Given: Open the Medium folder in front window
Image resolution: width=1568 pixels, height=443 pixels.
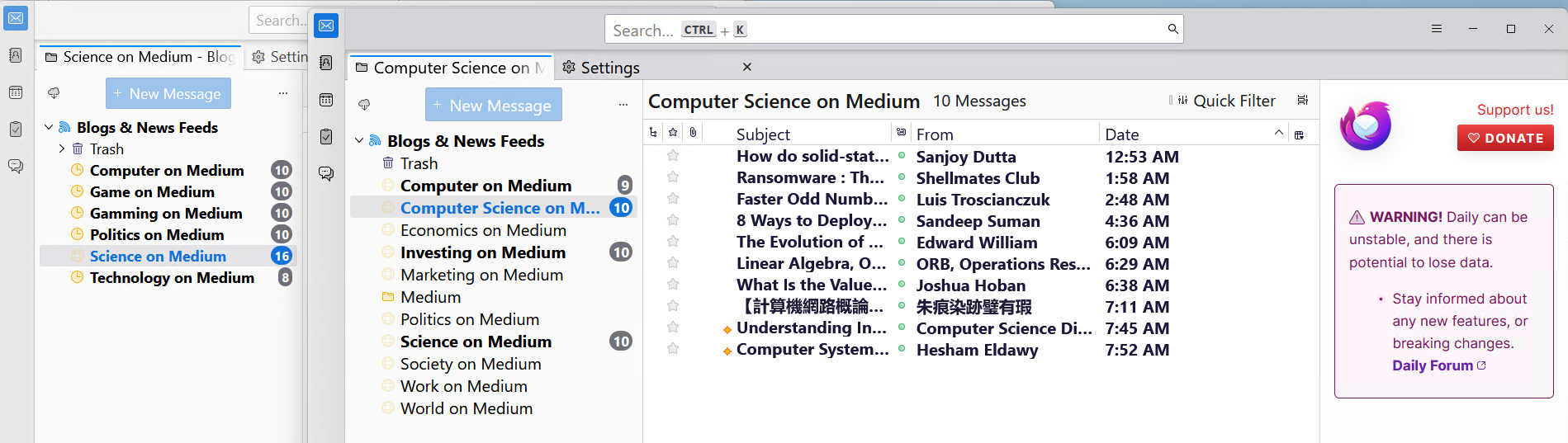Looking at the screenshot, I should pyautogui.click(x=494, y=297).
